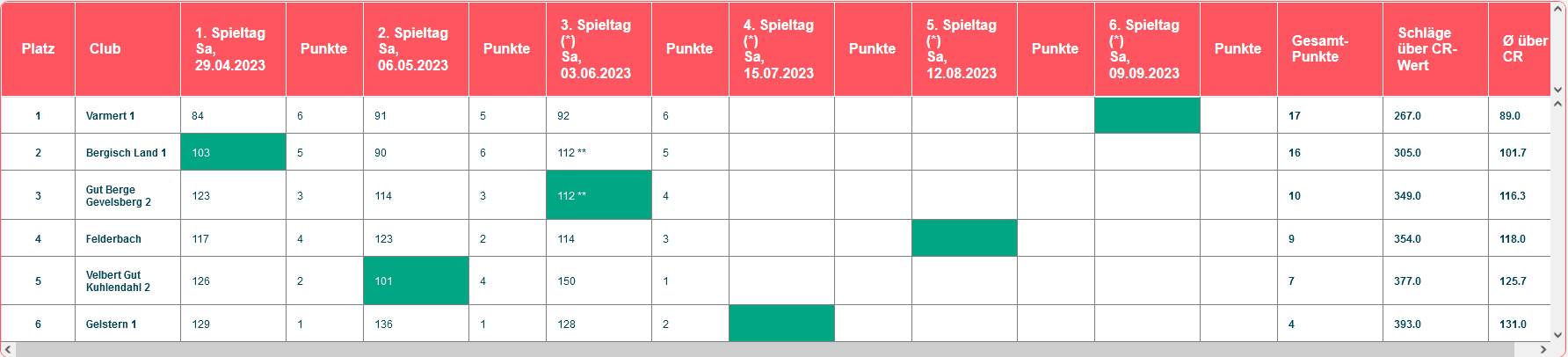Click the Felderbach club name

[113, 239]
